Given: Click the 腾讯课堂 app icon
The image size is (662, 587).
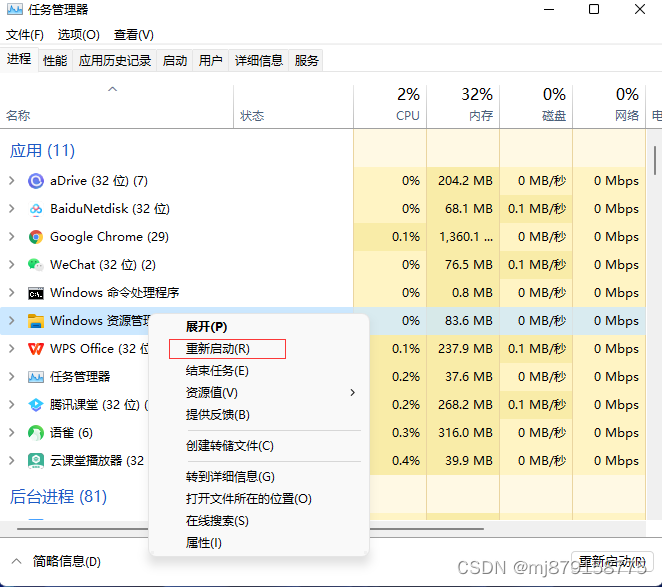Looking at the screenshot, I should (36, 405).
